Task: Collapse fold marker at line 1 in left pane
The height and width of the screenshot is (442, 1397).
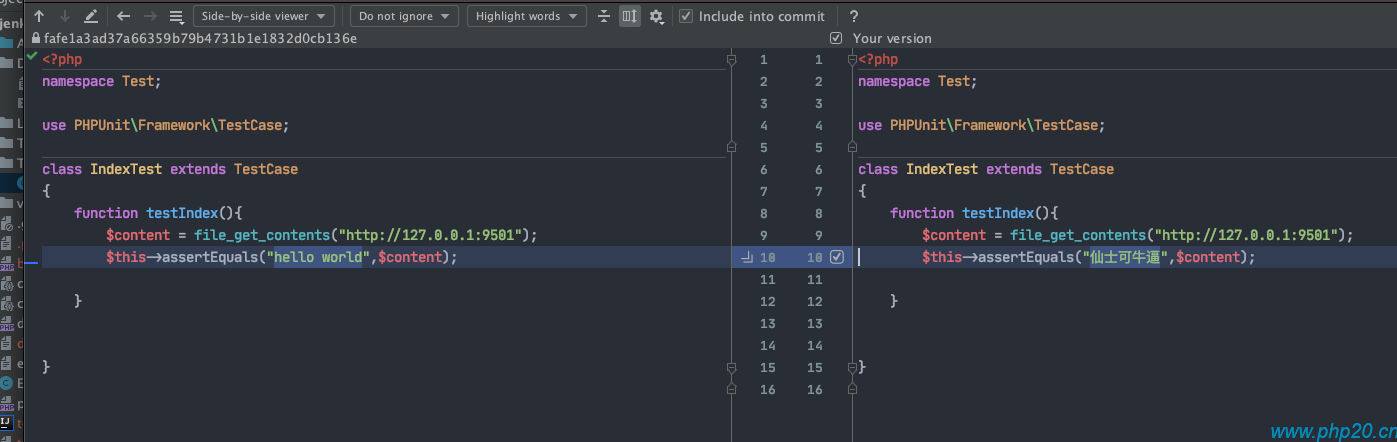Action: (x=732, y=60)
